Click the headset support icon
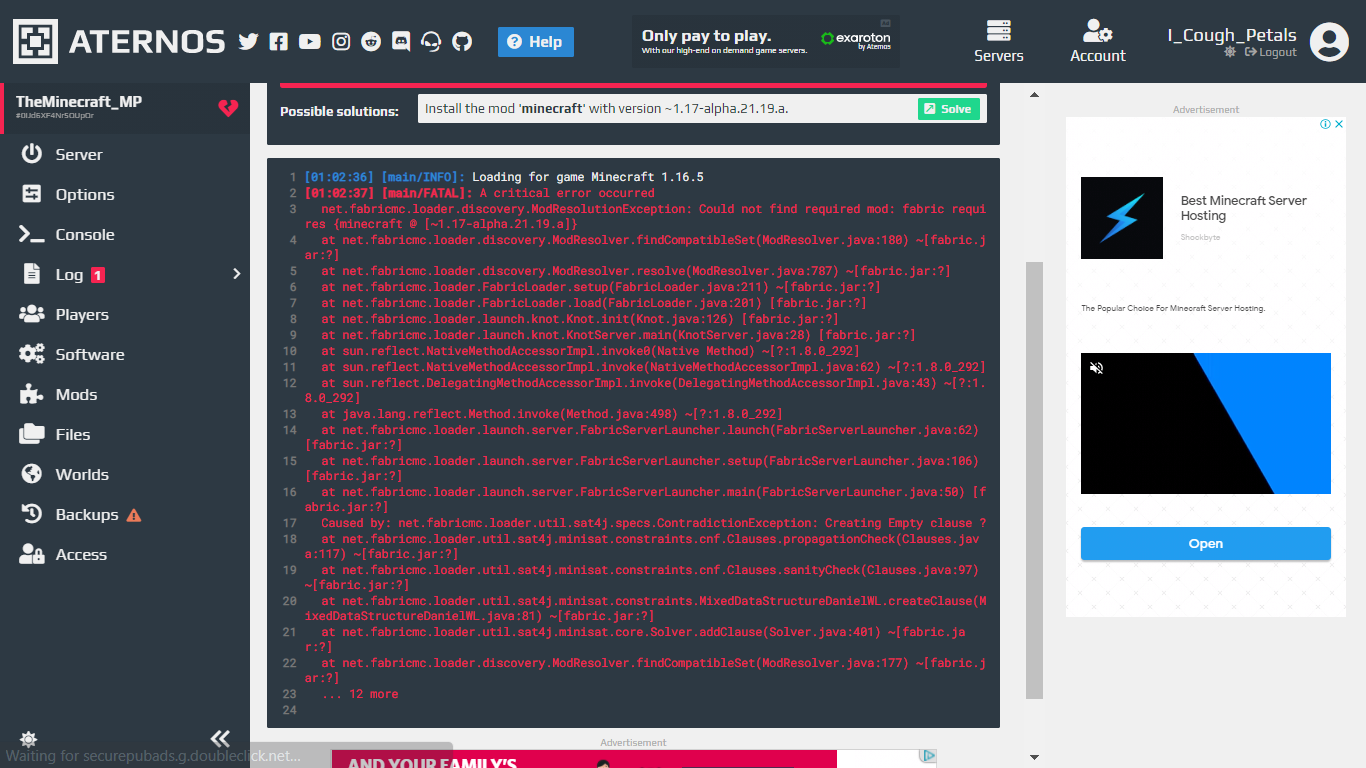 432,41
